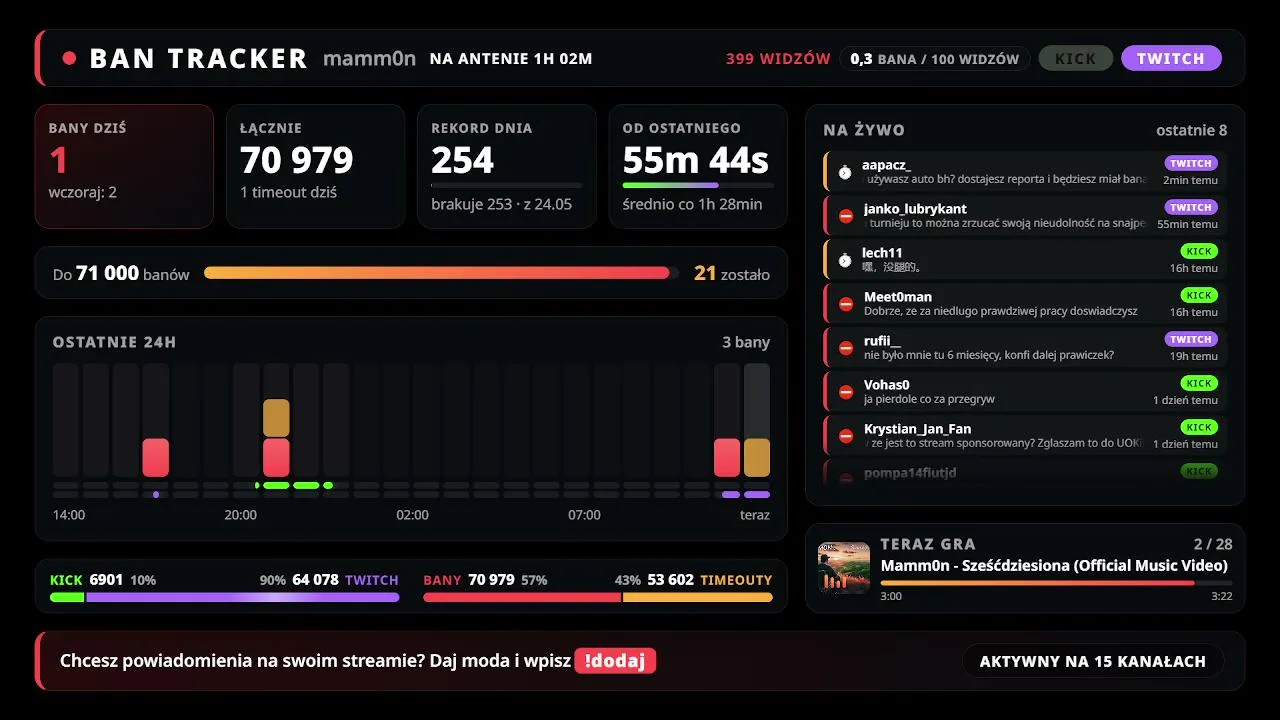Screen dimensions: 1280x720
Task: Click the ban icon beside rufii__
Action: (x=846, y=348)
